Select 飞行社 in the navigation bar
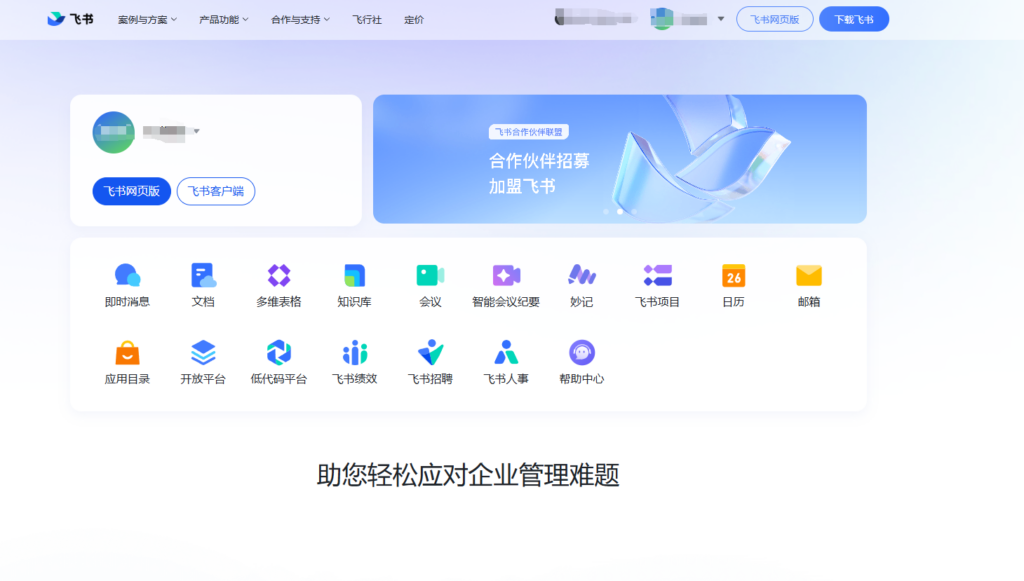 367,18
